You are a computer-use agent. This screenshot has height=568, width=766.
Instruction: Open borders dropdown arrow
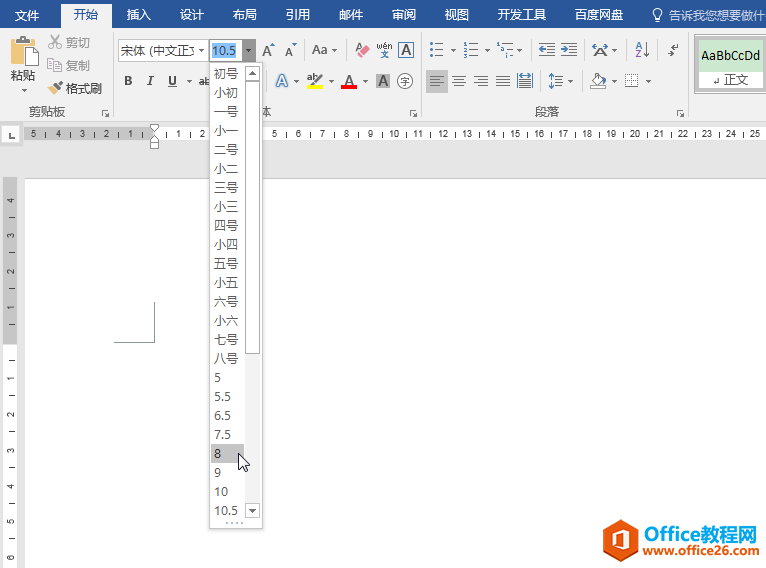(648, 82)
